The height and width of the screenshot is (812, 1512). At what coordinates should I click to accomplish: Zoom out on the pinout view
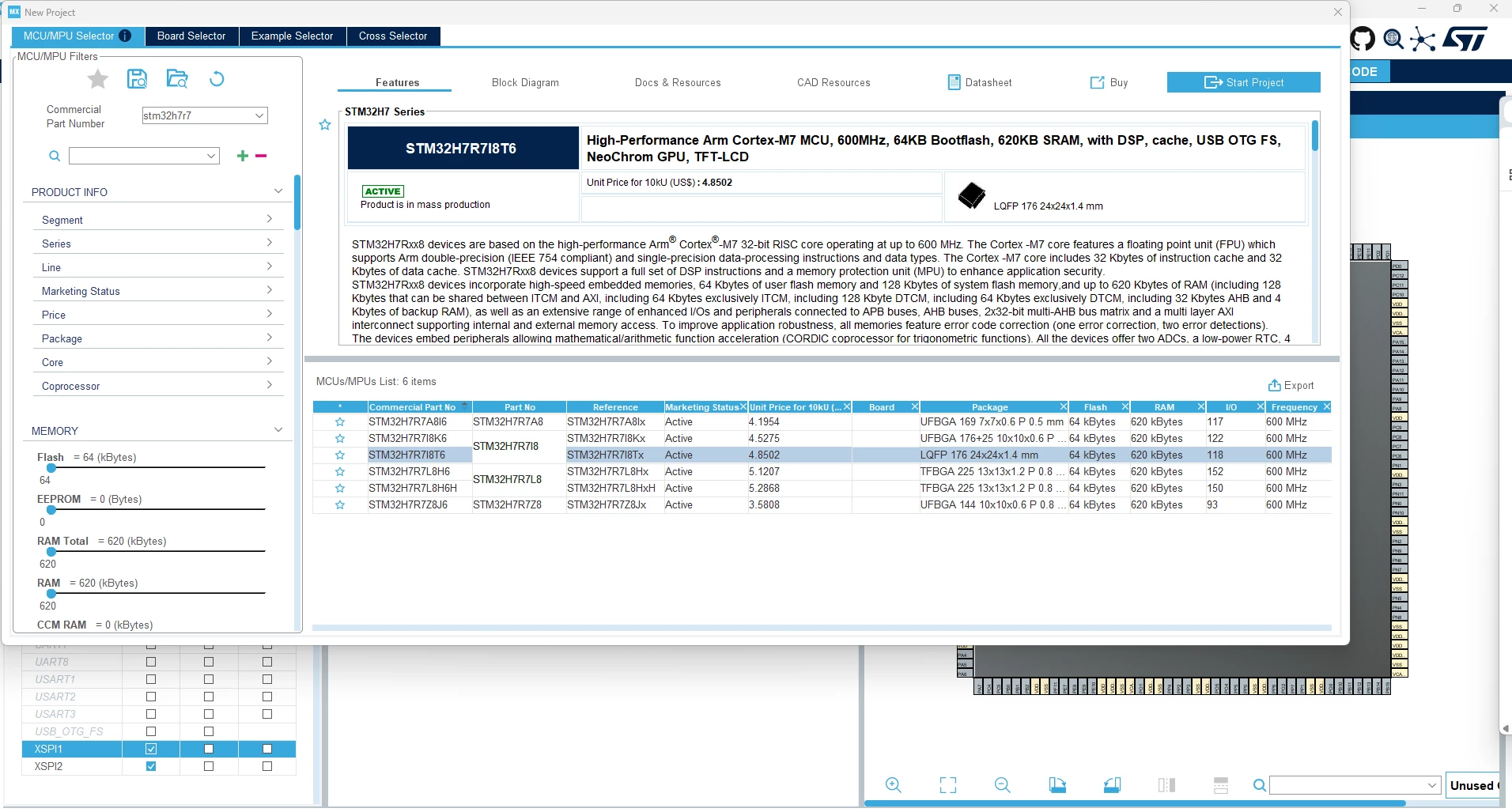[1003, 785]
